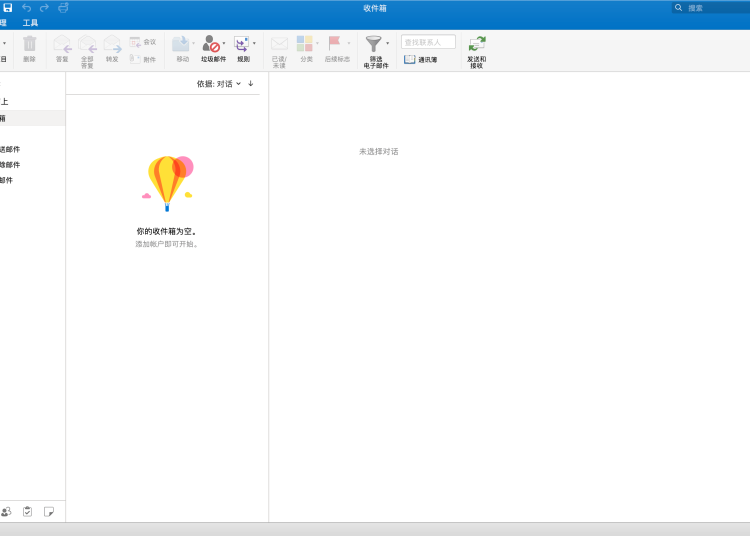Switch to Notes view in bottom bar
The width and height of the screenshot is (750, 536).
(x=49, y=511)
